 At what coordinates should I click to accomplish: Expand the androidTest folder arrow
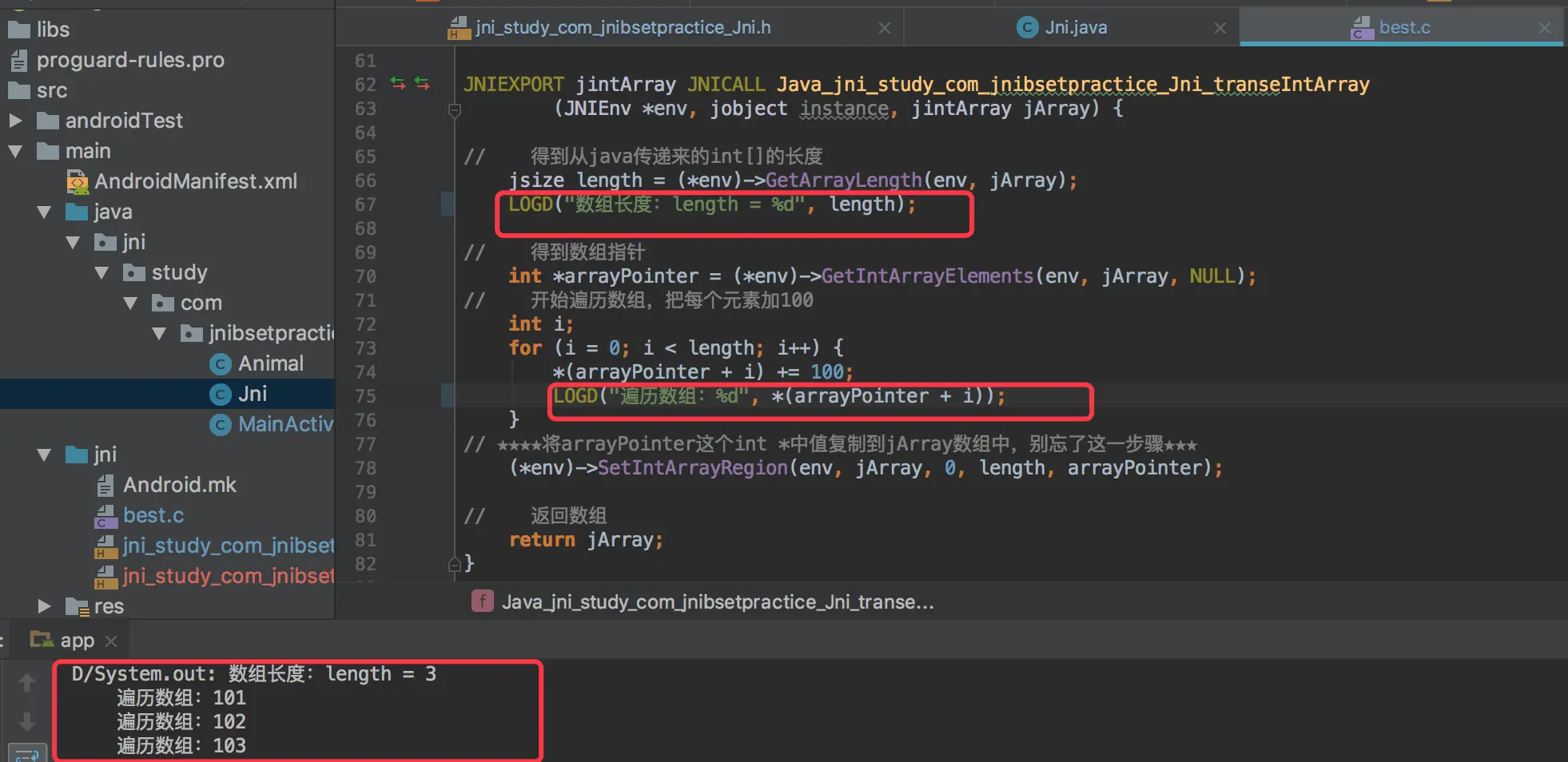point(15,121)
